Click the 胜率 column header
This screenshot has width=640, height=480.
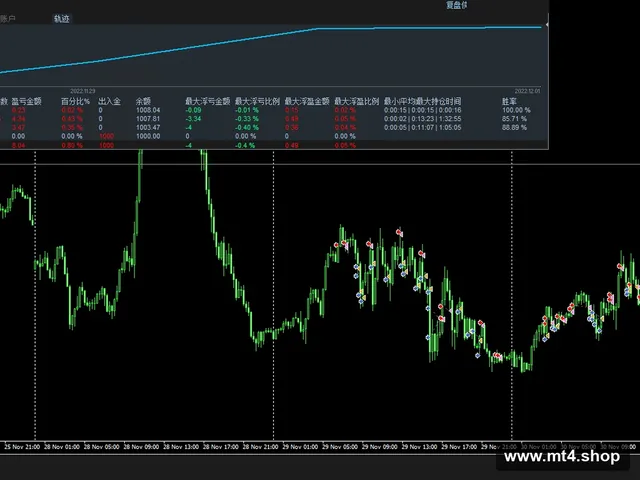(x=509, y=101)
